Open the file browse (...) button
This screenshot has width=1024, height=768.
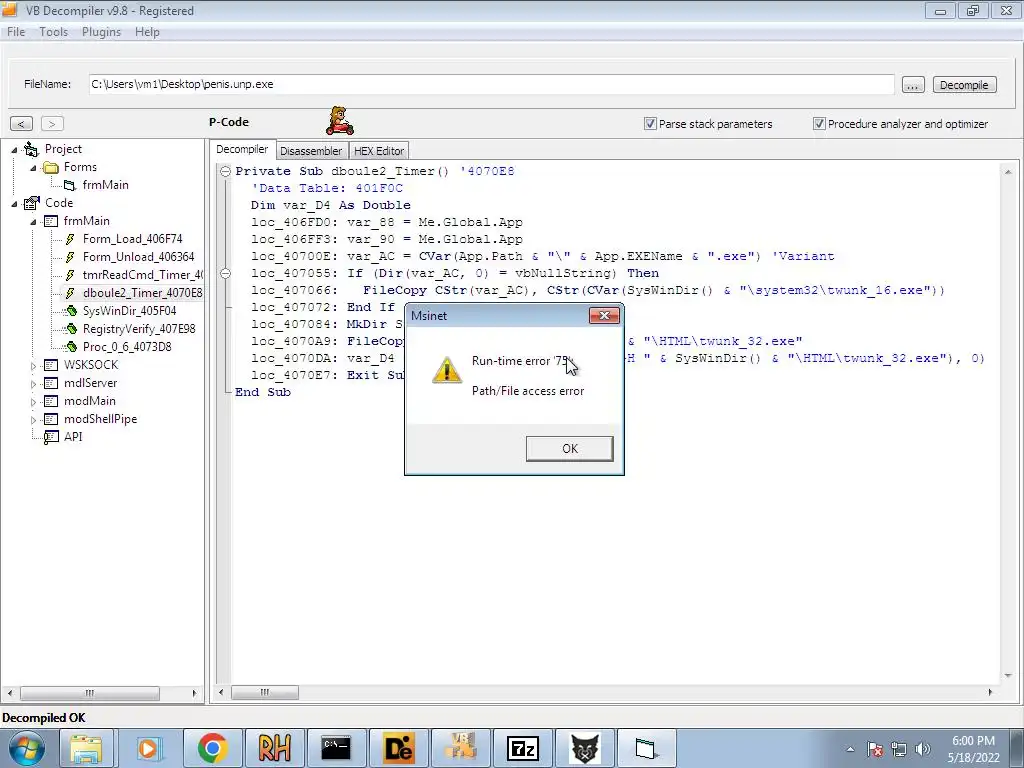click(913, 85)
